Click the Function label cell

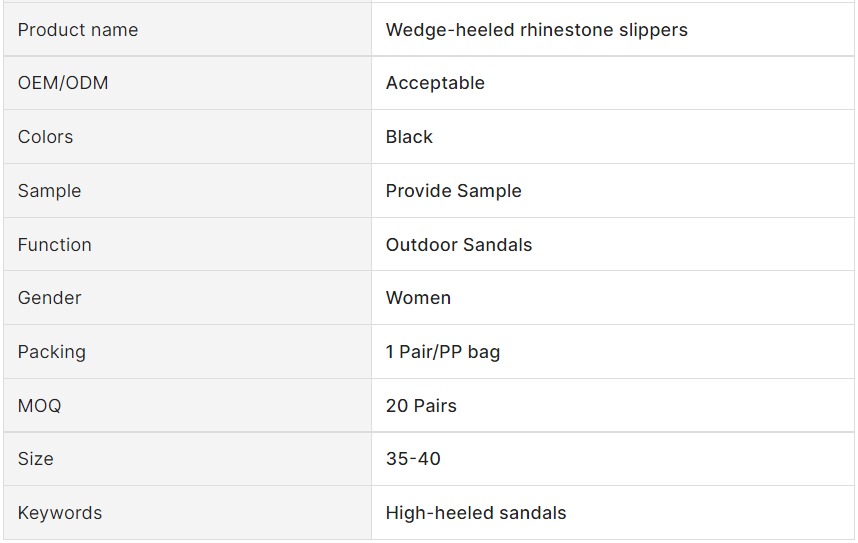tap(55, 245)
